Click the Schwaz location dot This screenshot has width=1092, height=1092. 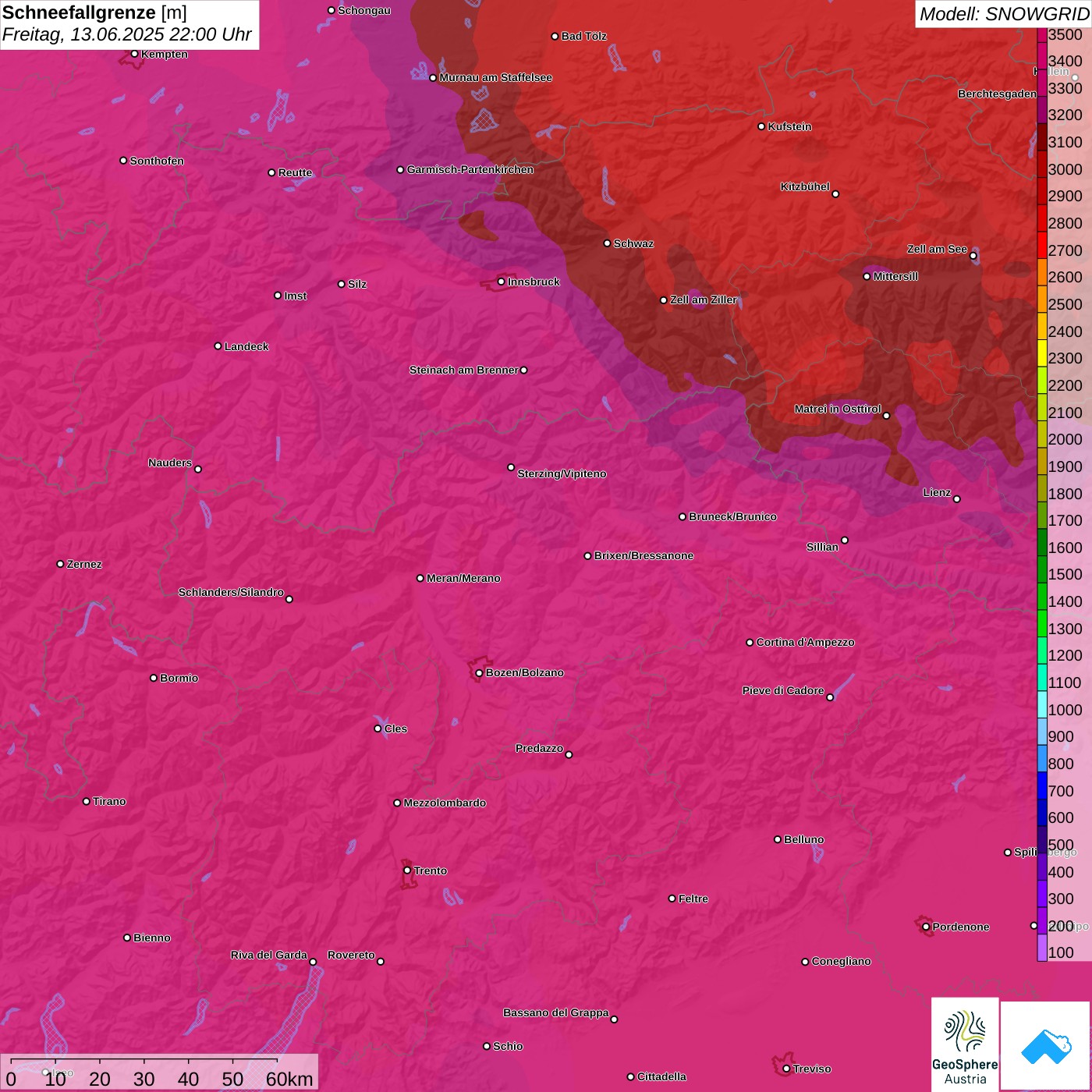[x=607, y=243]
